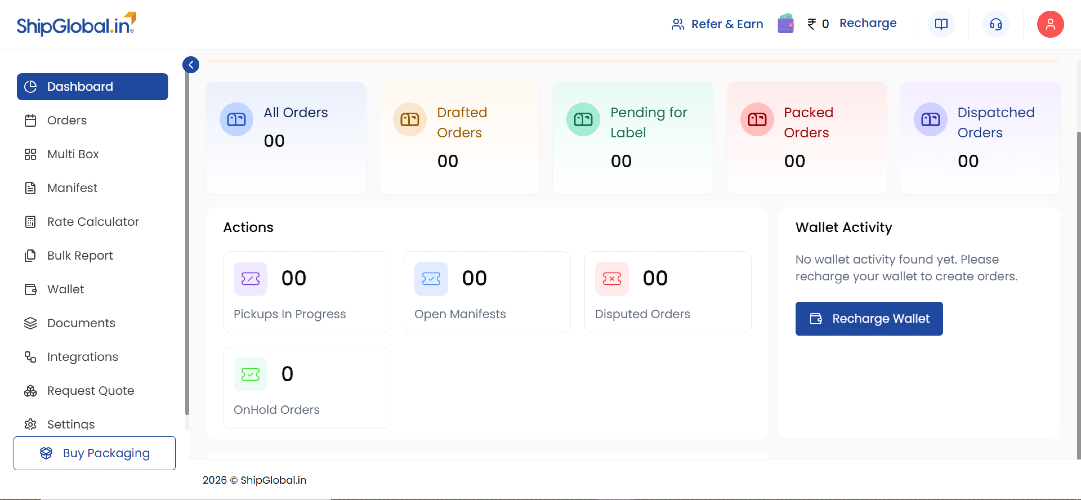Click the Pickups In Progress ticket icon

(x=250, y=279)
